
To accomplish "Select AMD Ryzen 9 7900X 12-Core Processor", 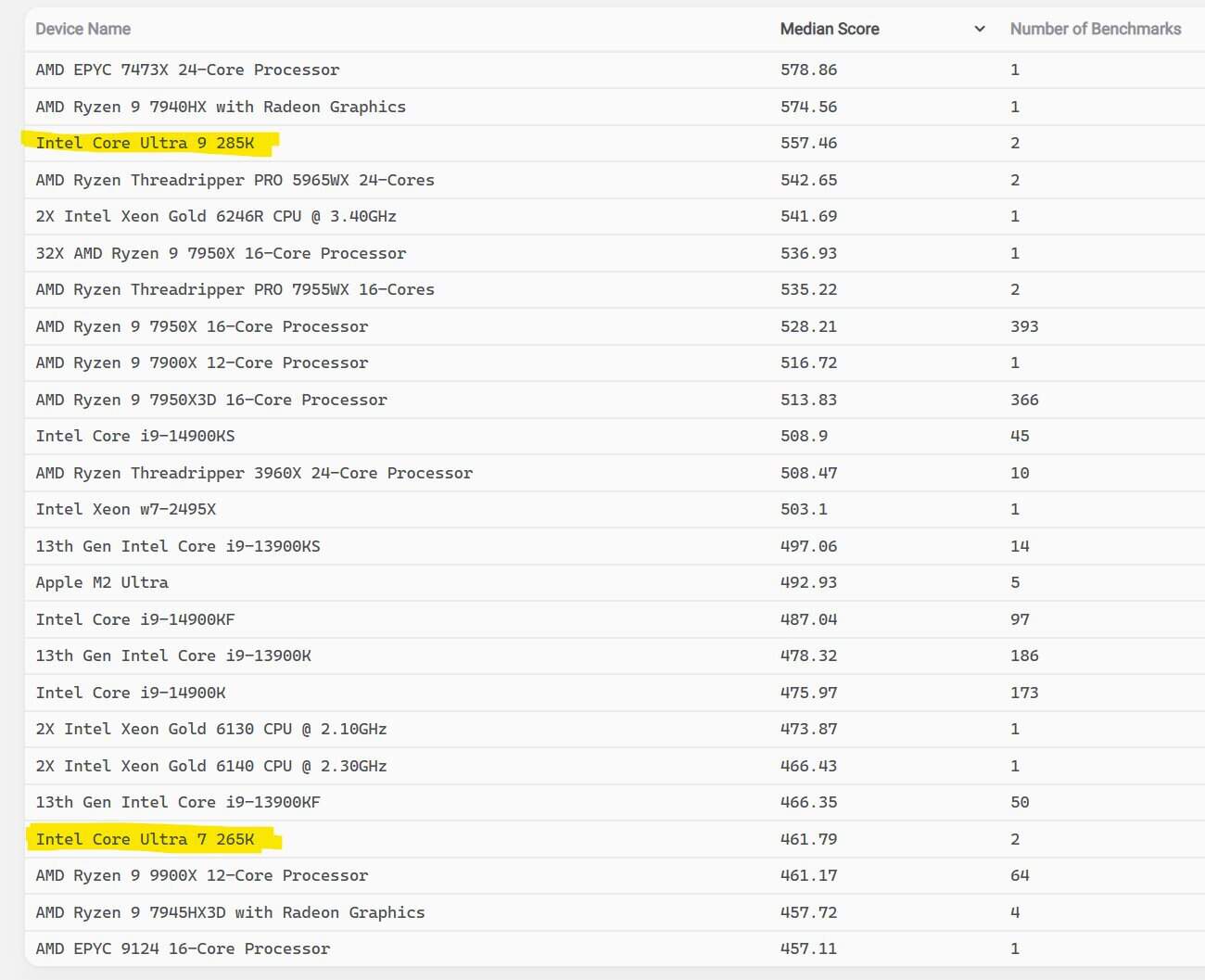I will (201, 363).
